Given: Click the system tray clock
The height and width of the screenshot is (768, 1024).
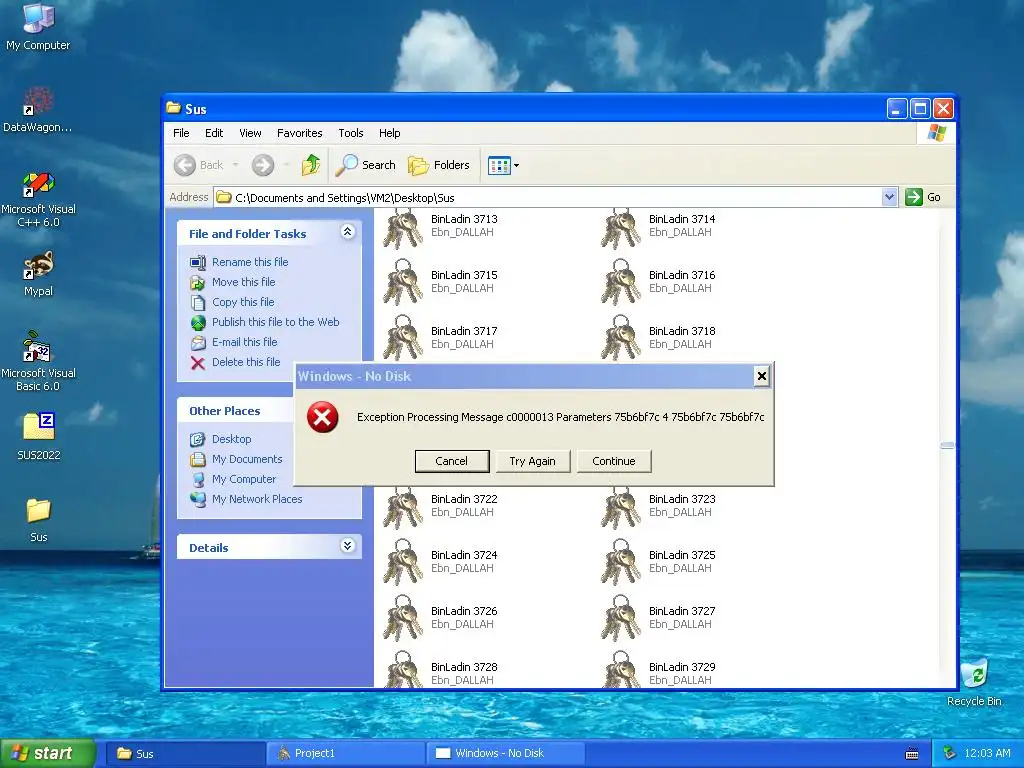Looking at the screenshot, I should click(x=987, y=754).
